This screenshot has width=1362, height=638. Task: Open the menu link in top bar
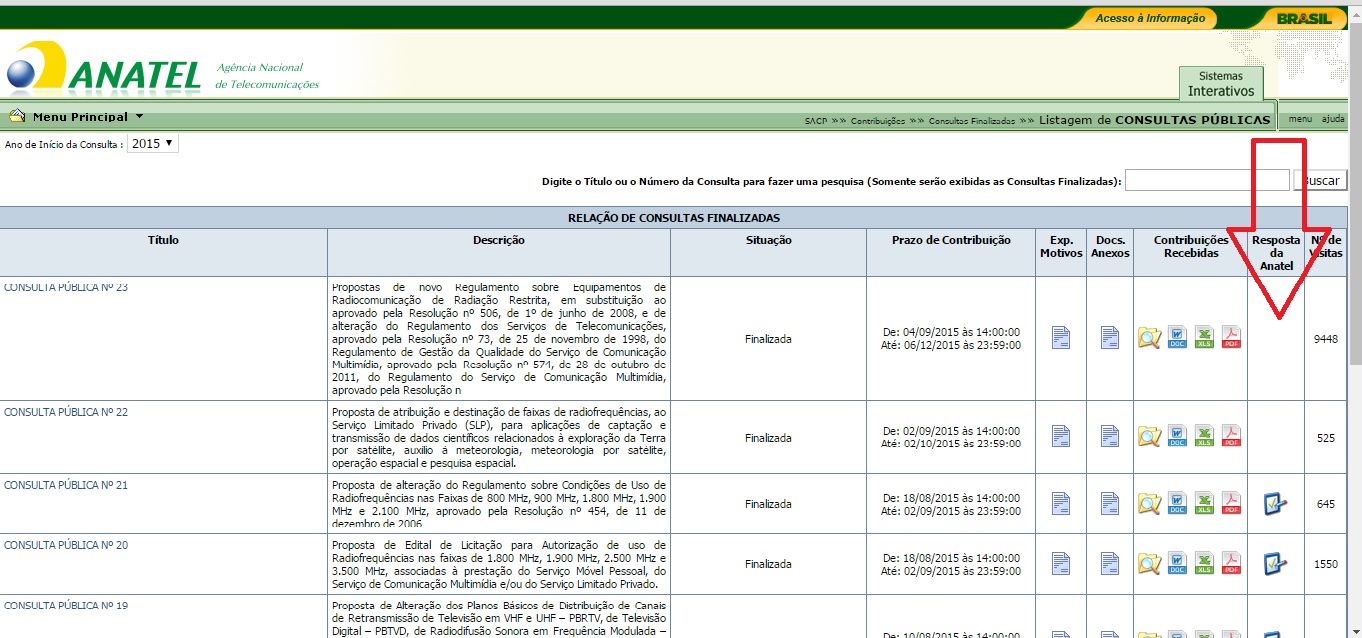(1300, 119)
